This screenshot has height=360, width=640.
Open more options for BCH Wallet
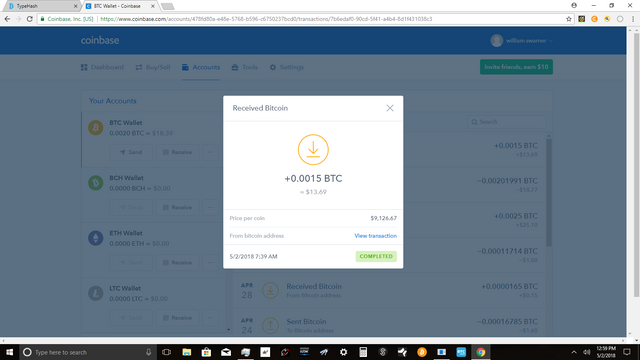tap(211, 207)
